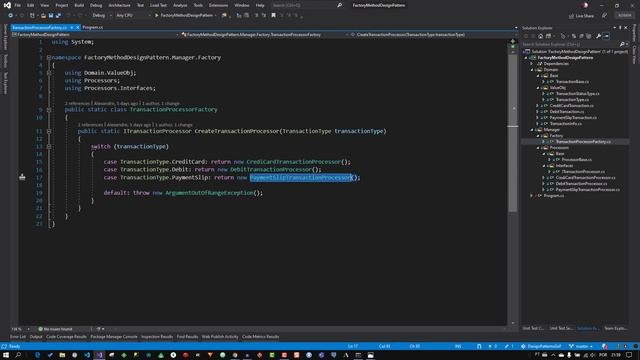Select TransactionStatusType.cs in Solution Explorer
The height and width of the screenshot is (360, 640).
577,94
